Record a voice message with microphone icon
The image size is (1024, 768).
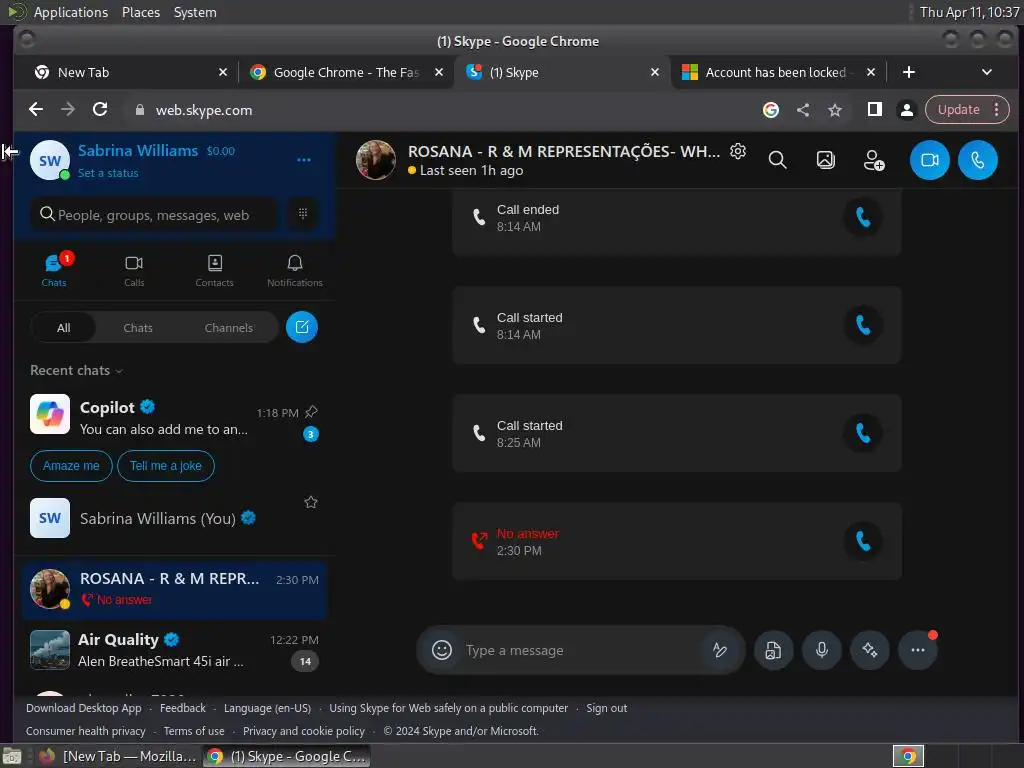pyautogui.click(x=822, y=650)
